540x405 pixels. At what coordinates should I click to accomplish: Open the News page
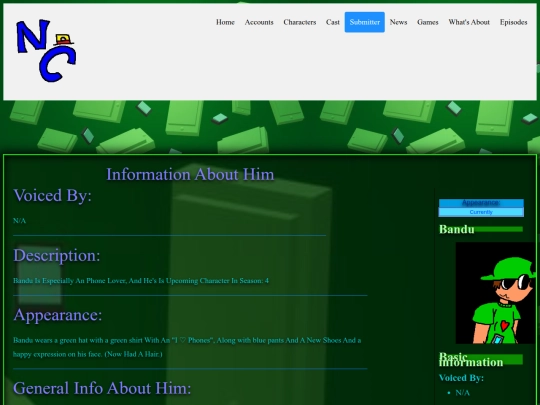click(x=398, y=22)
